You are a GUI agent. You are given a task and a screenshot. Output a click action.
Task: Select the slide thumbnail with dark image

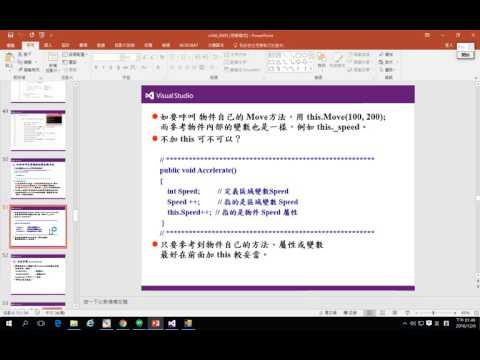38,129
